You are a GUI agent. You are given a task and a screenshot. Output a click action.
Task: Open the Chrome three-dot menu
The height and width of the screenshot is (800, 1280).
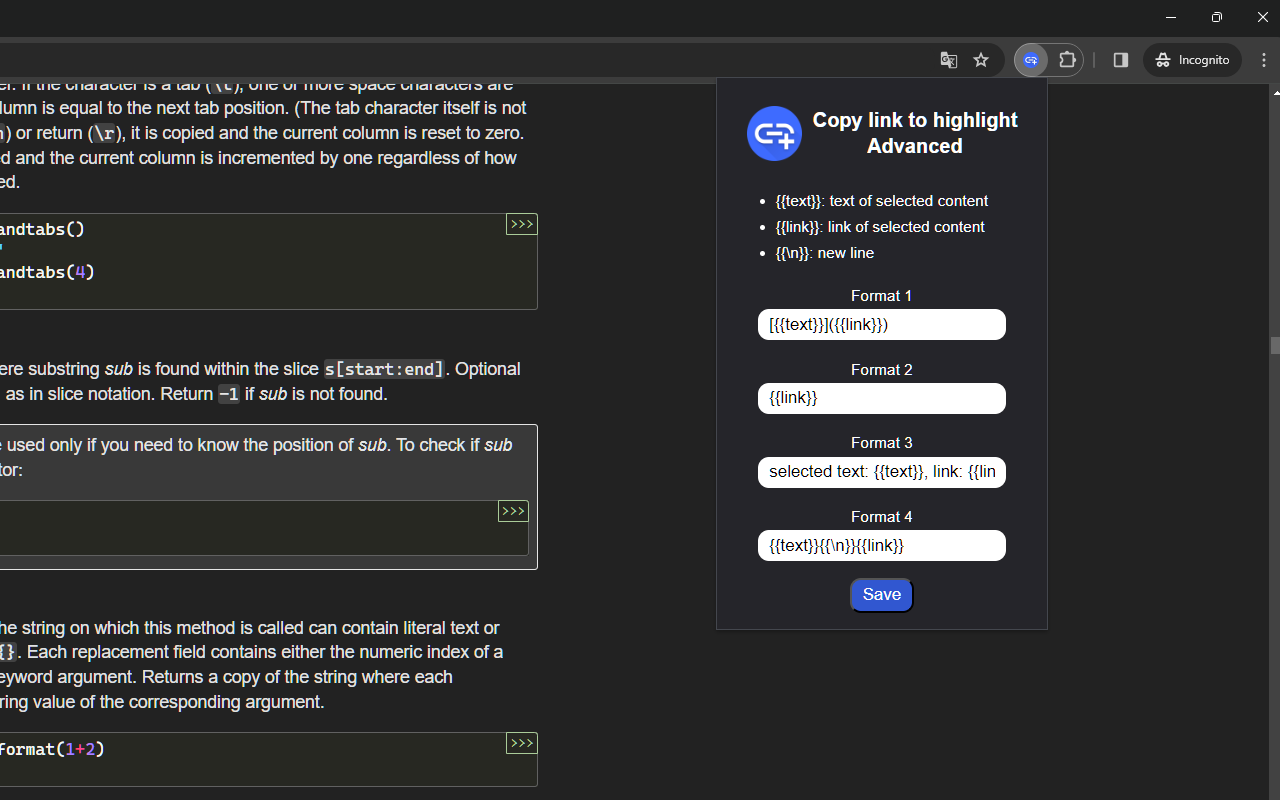[x=1264, y=60]
